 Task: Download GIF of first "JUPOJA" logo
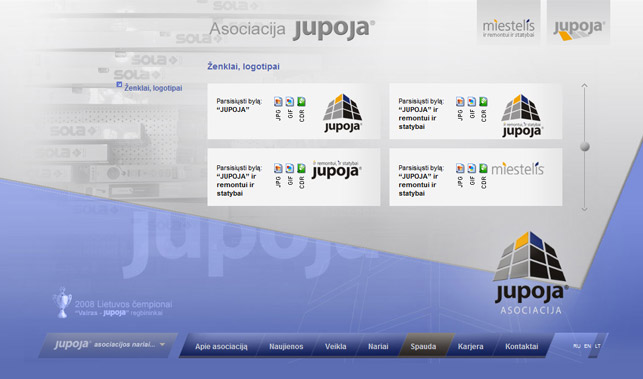290,102
